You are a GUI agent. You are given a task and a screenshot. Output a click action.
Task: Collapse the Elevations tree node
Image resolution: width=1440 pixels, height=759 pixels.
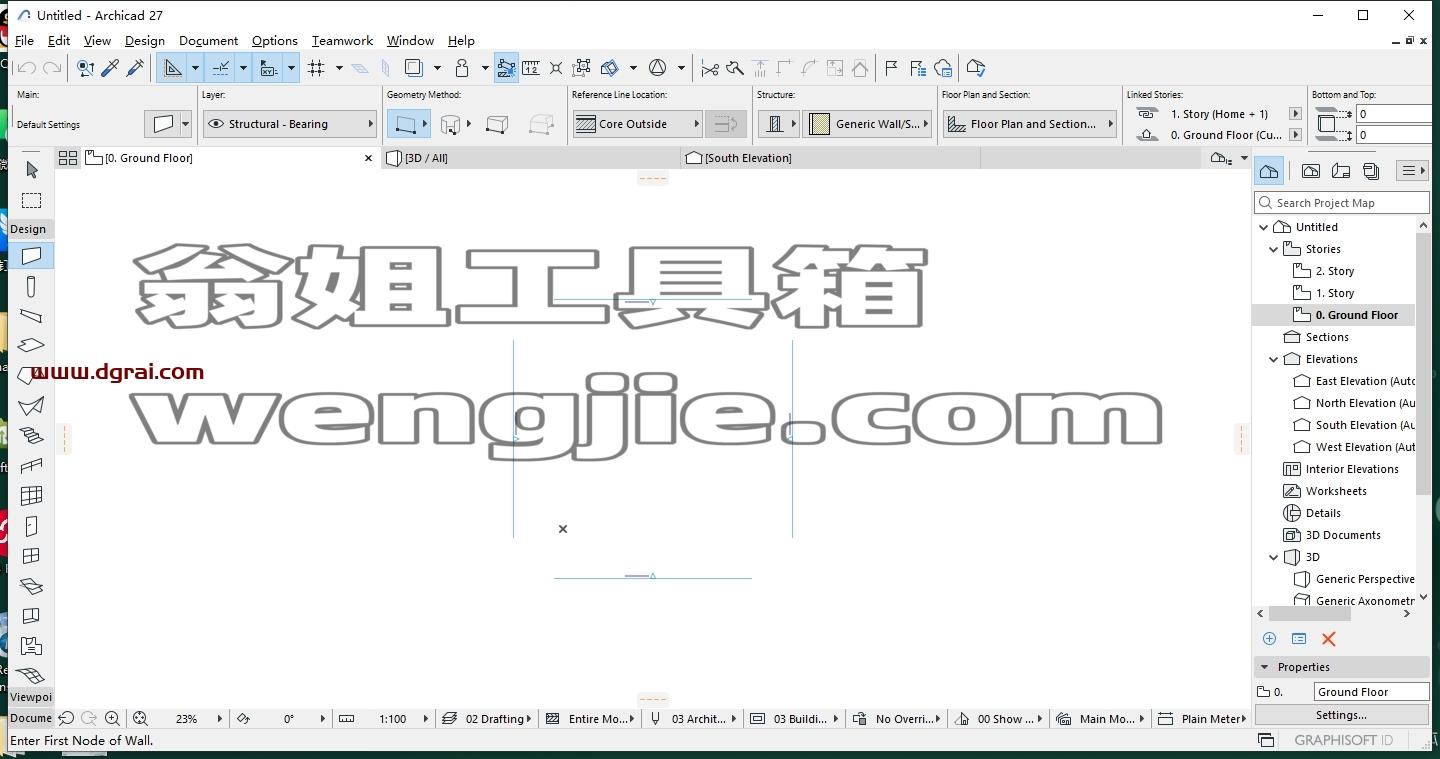click(x=1273, y=359)
